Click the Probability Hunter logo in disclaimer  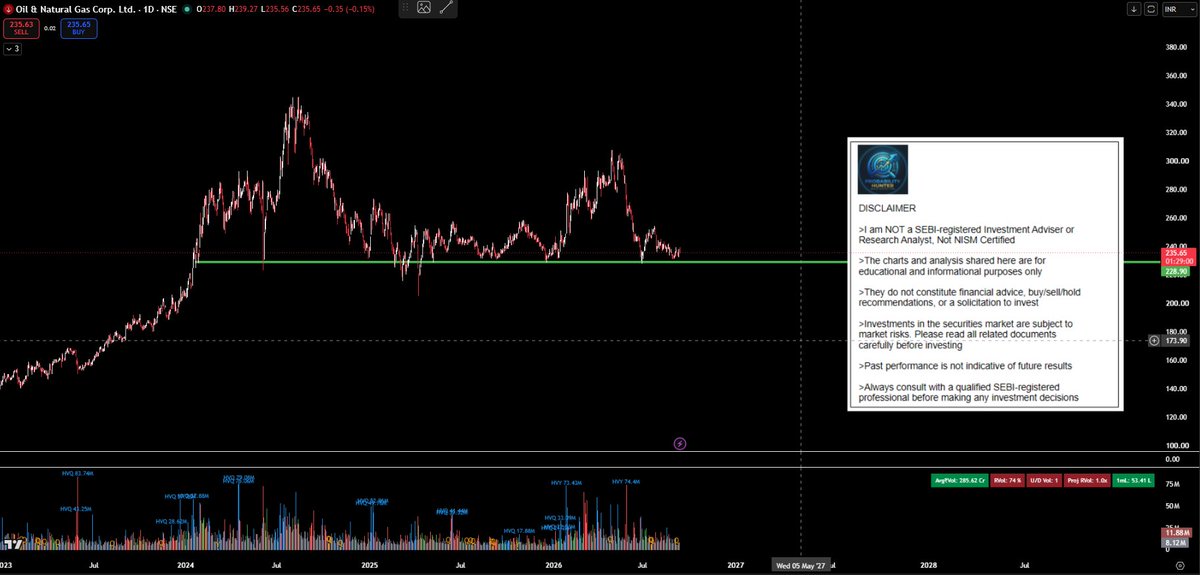coord(883,169)
